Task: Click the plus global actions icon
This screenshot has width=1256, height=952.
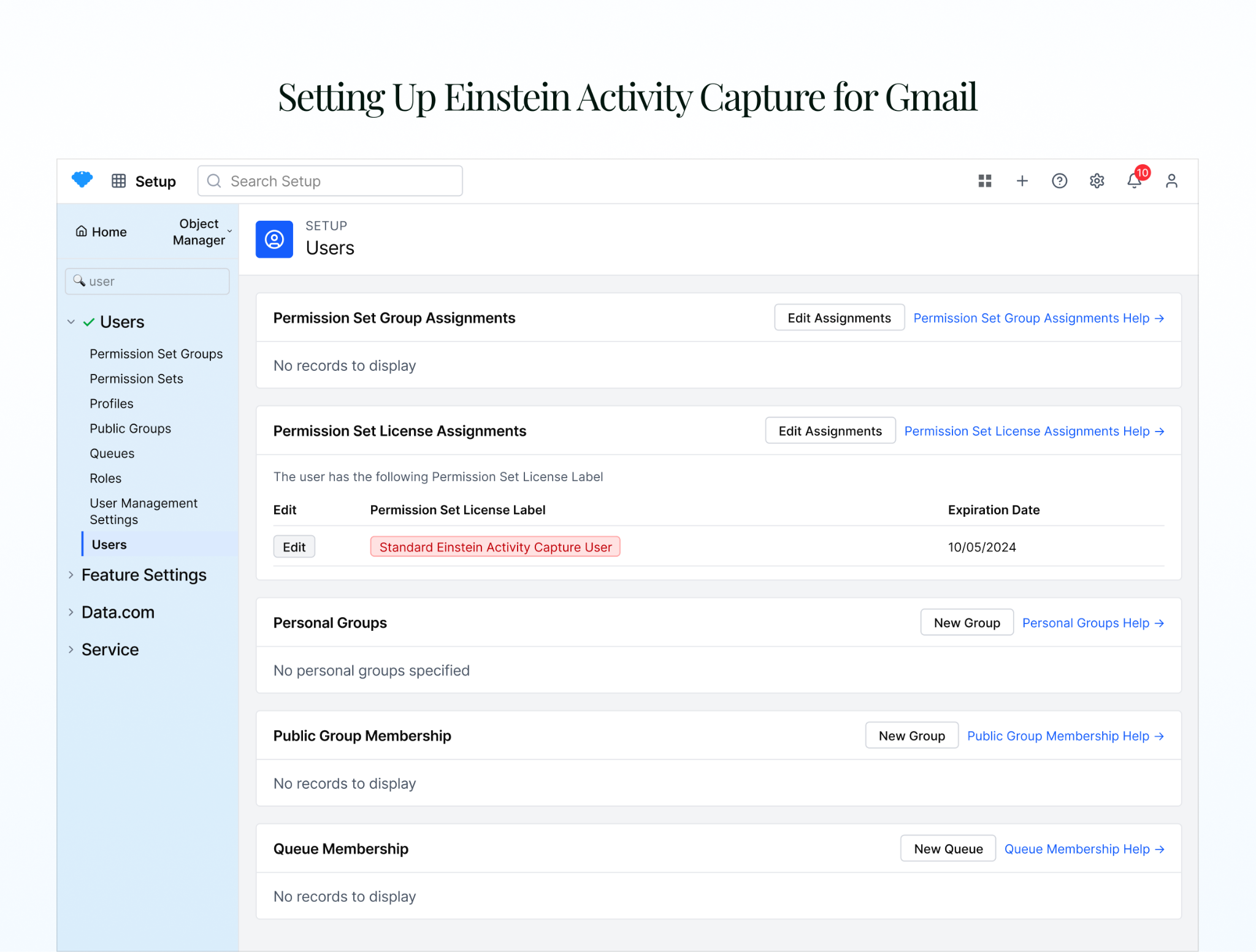Action: point(1022,181)
